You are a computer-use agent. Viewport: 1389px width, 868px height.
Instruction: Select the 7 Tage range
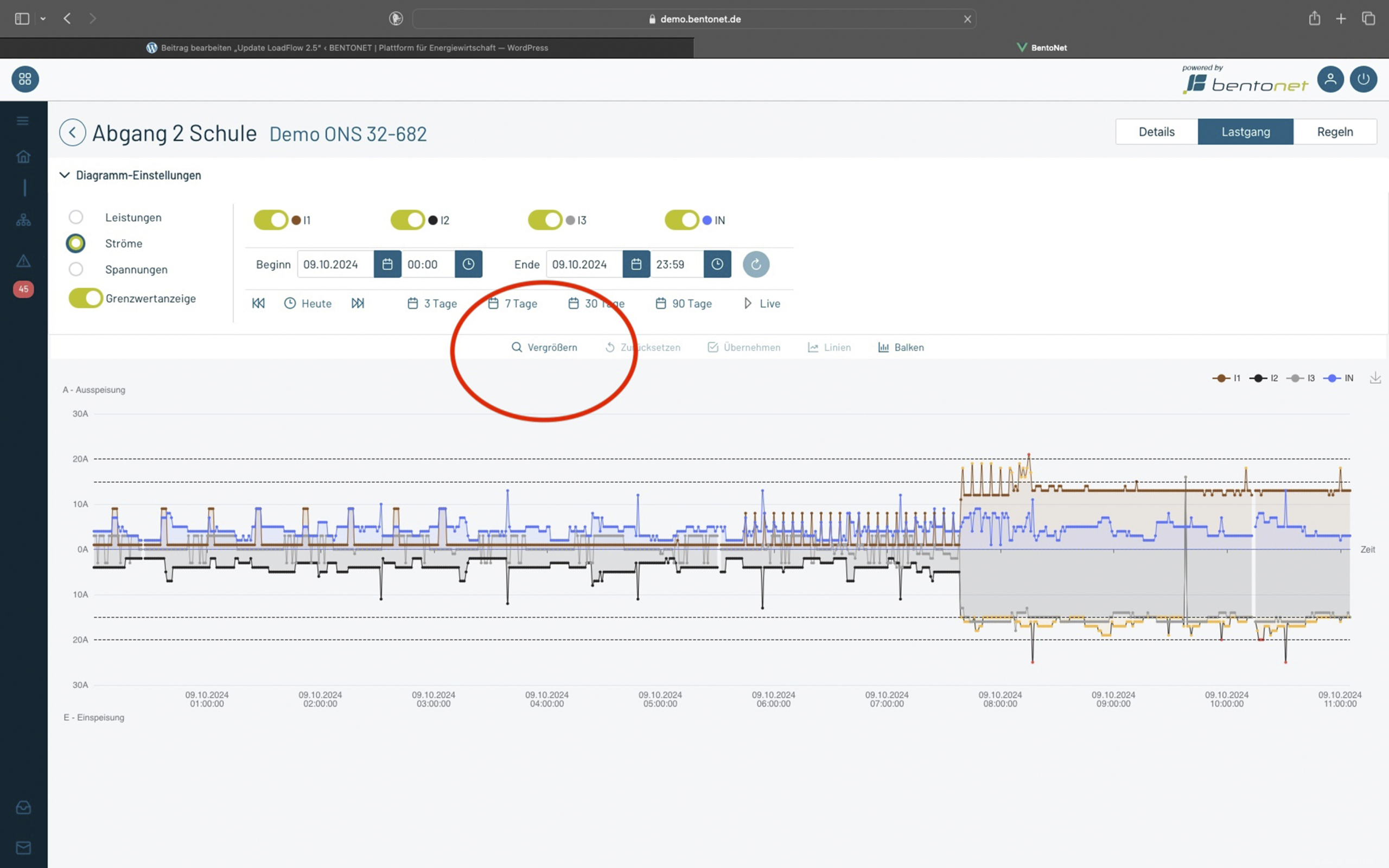(x=513, y=303)
